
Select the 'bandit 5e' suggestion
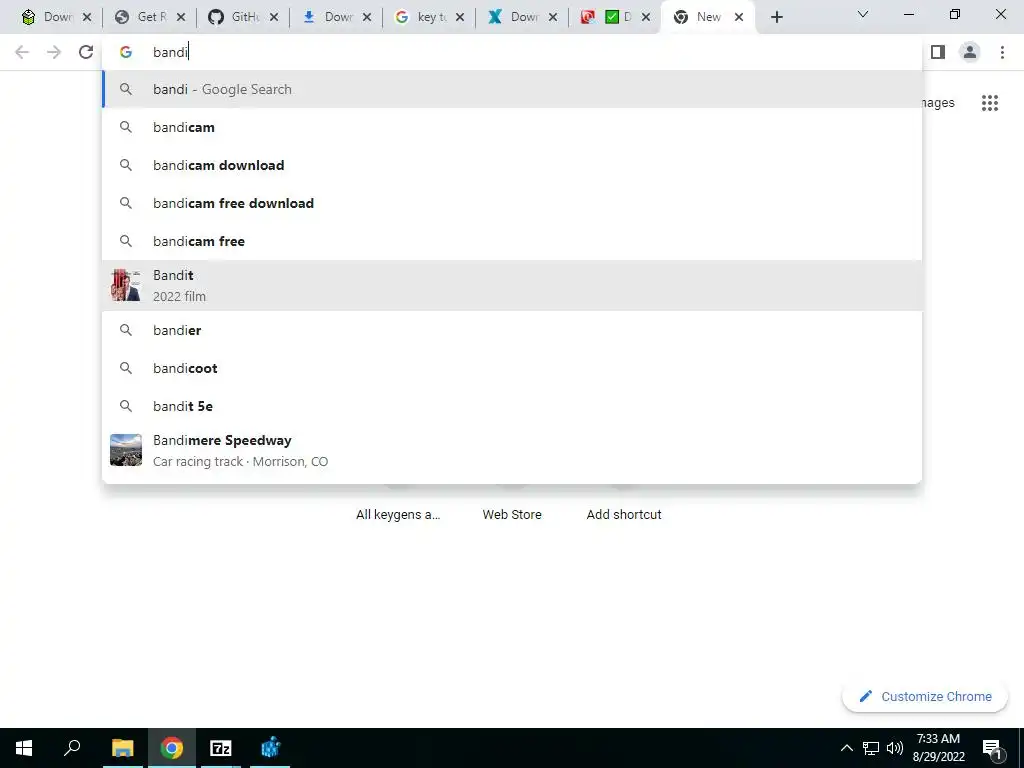tap(512, 406)
